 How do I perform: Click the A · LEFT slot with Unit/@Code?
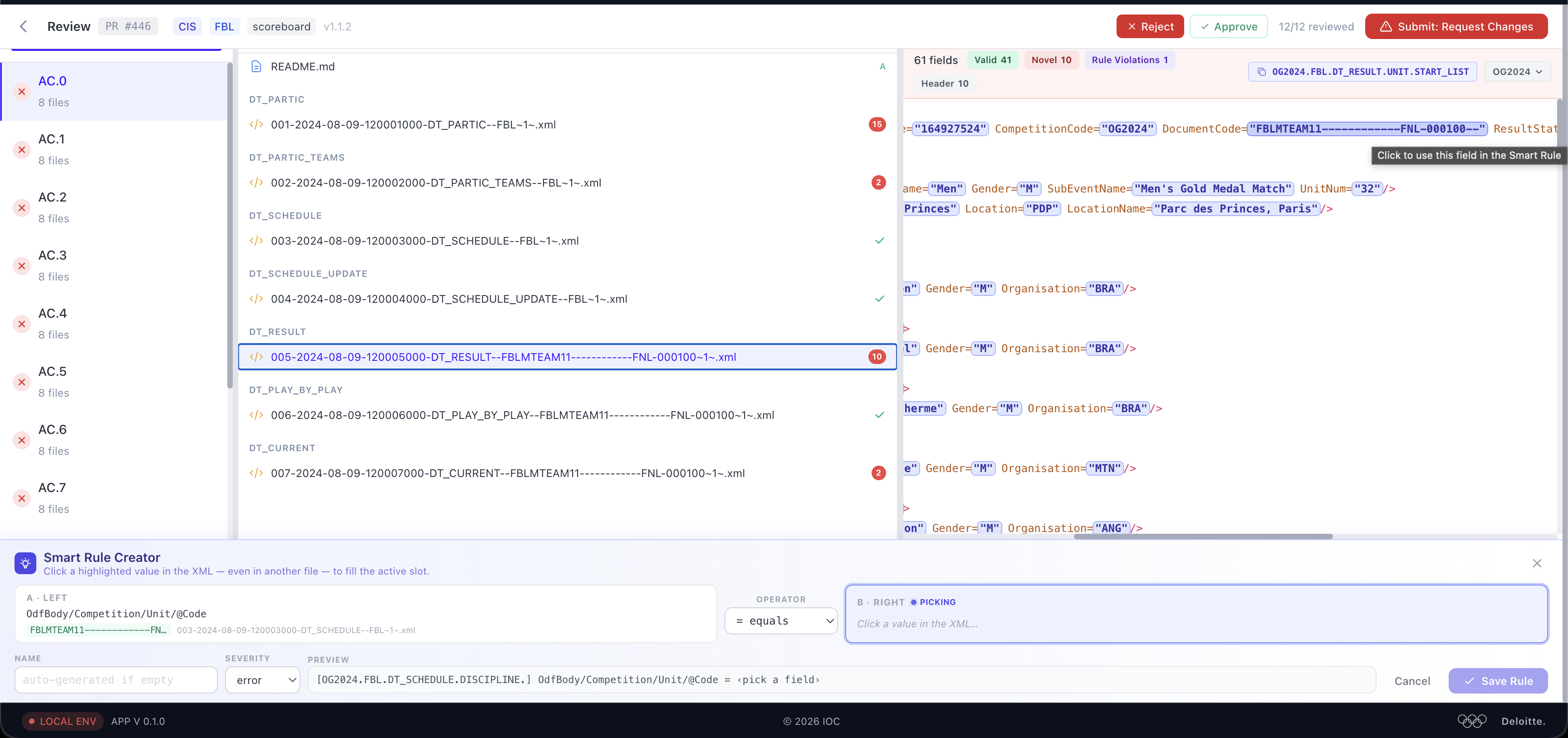click(366, 614)
